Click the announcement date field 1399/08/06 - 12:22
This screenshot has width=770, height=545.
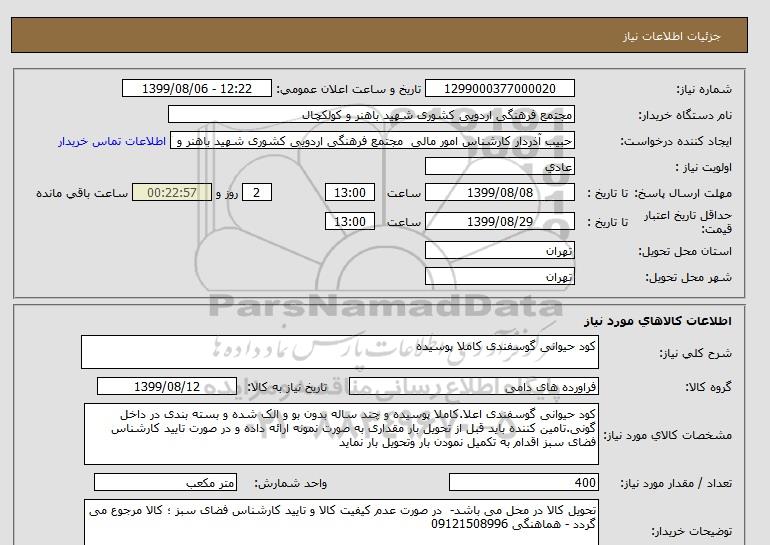point(196,88)
